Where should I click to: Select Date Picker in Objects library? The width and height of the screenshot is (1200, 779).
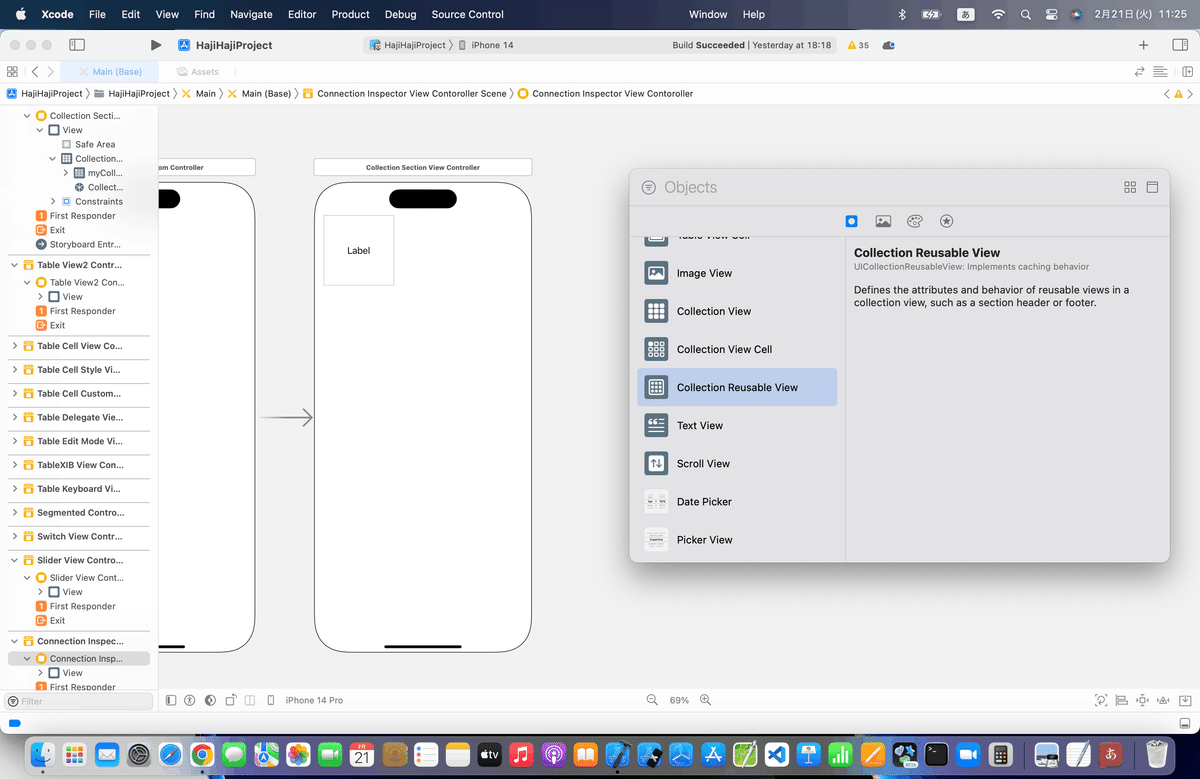pos(737,501)
